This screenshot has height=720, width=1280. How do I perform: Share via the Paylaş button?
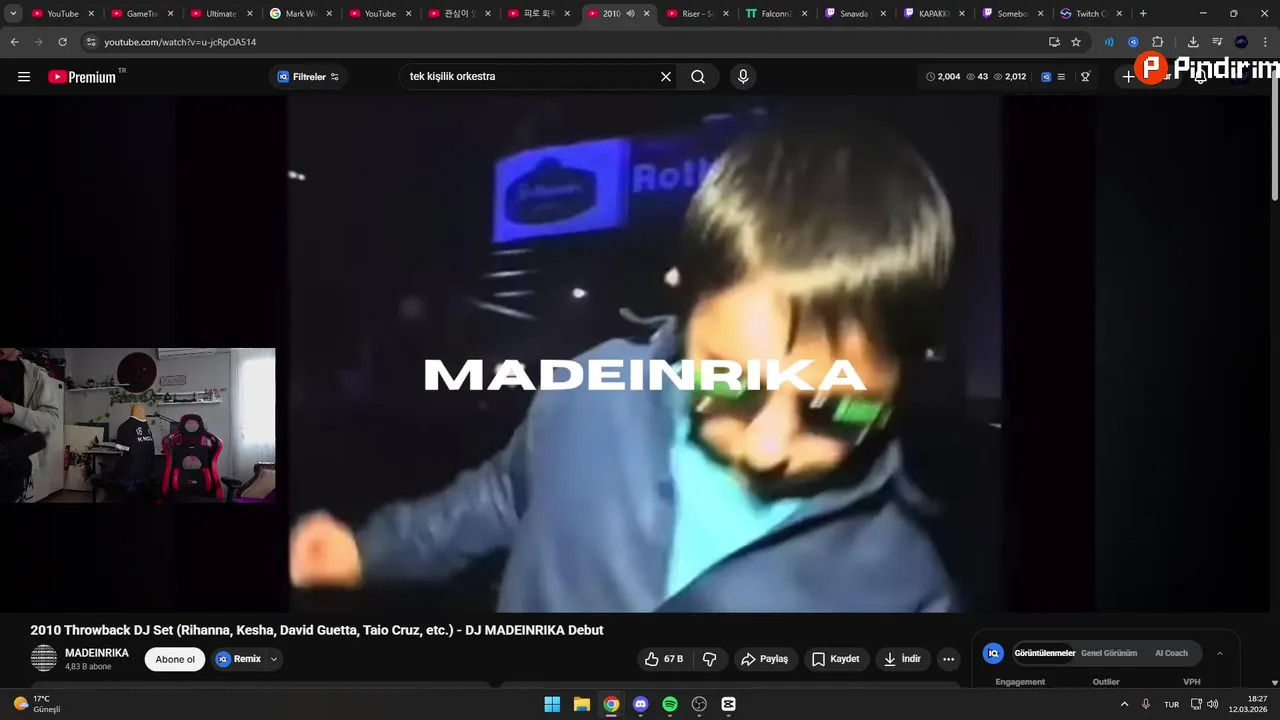[x=765, y=659]
